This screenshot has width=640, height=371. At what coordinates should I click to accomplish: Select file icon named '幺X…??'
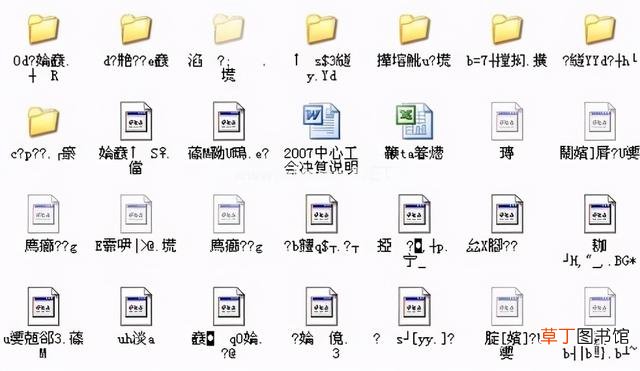click(507, 214)
